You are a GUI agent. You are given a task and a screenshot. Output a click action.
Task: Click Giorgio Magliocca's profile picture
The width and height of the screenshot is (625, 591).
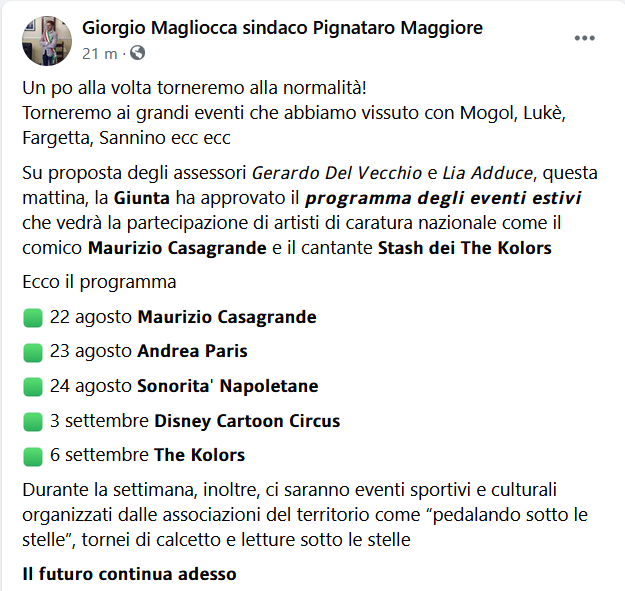point(47,40)
